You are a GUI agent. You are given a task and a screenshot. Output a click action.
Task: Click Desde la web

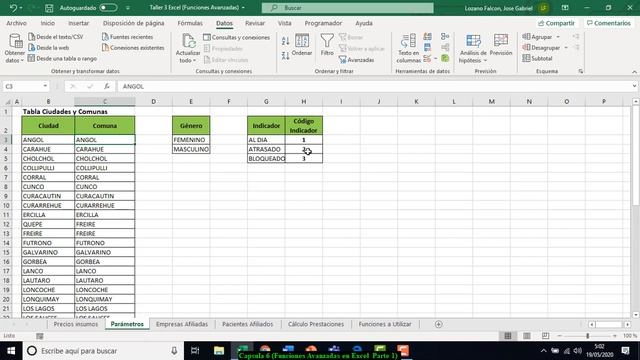point(49,48)
